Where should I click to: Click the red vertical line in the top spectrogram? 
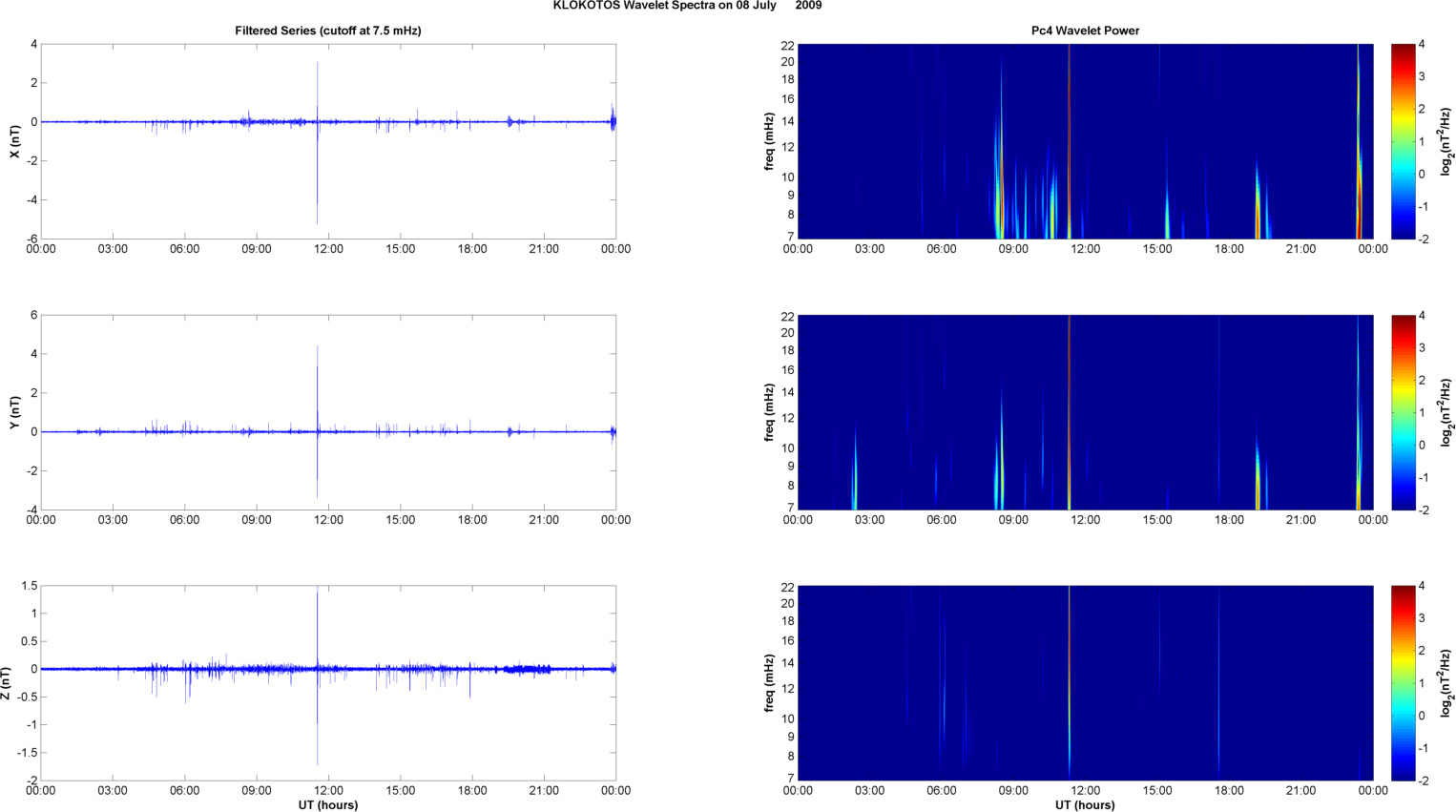1069,141
